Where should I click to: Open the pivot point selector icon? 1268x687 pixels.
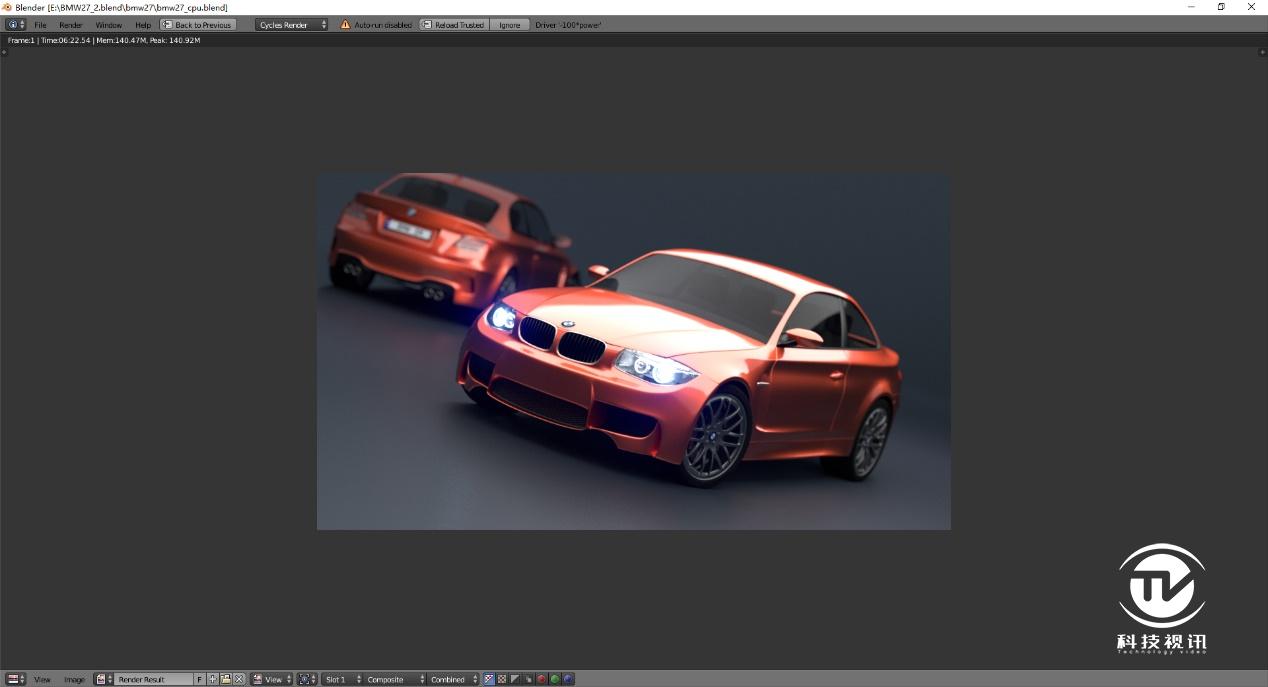(307, 679)
